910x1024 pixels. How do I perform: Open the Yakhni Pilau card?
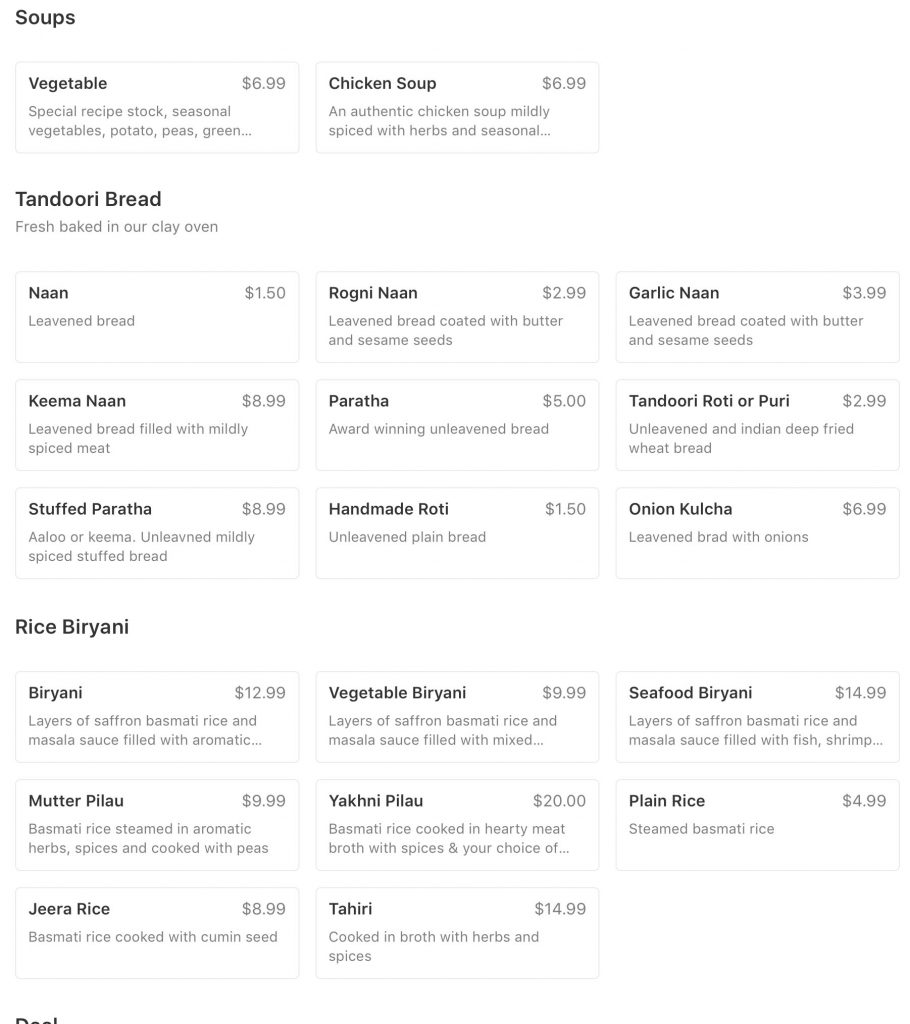coord(457,824)
